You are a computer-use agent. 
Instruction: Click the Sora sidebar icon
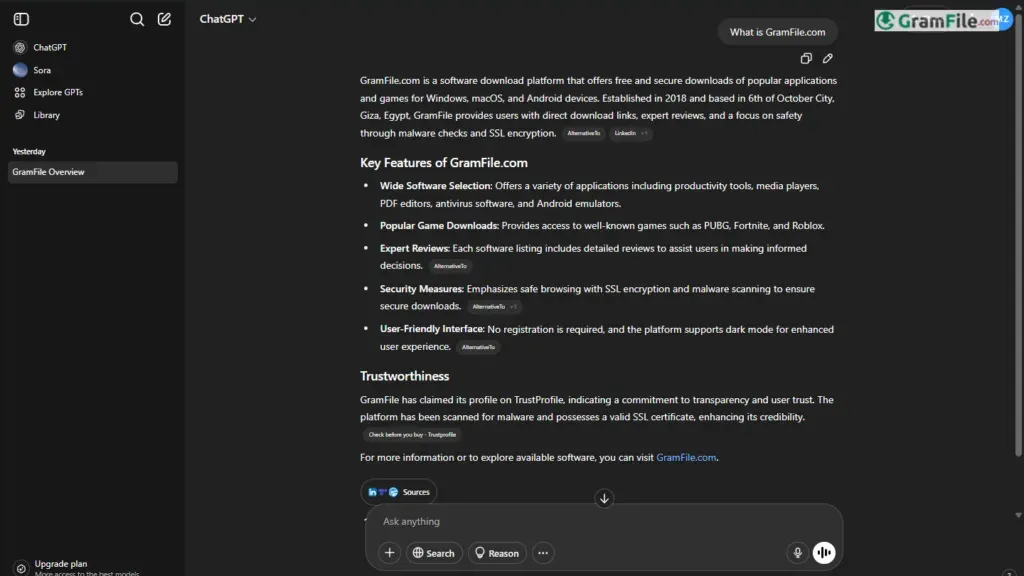[x=20, y=70]
